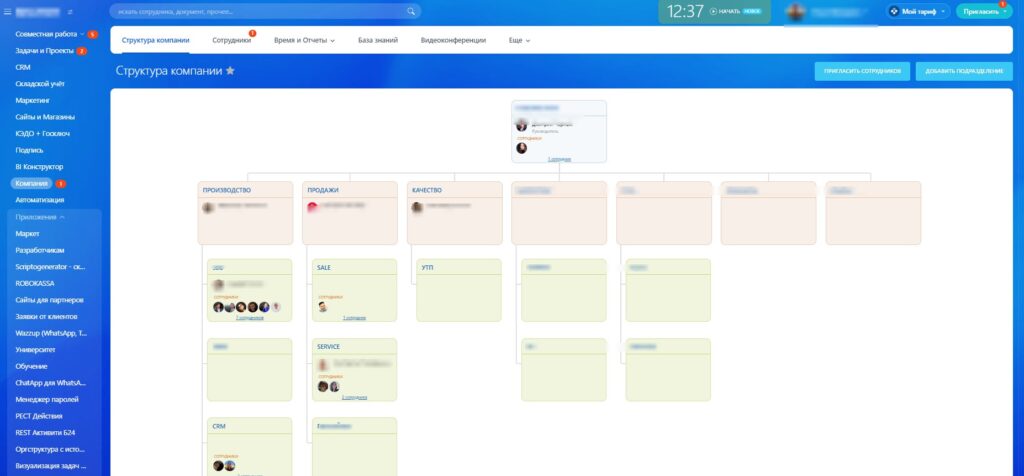Click employees count link in SALE card
Screen dimensions: 1024x476
(355, 318)
